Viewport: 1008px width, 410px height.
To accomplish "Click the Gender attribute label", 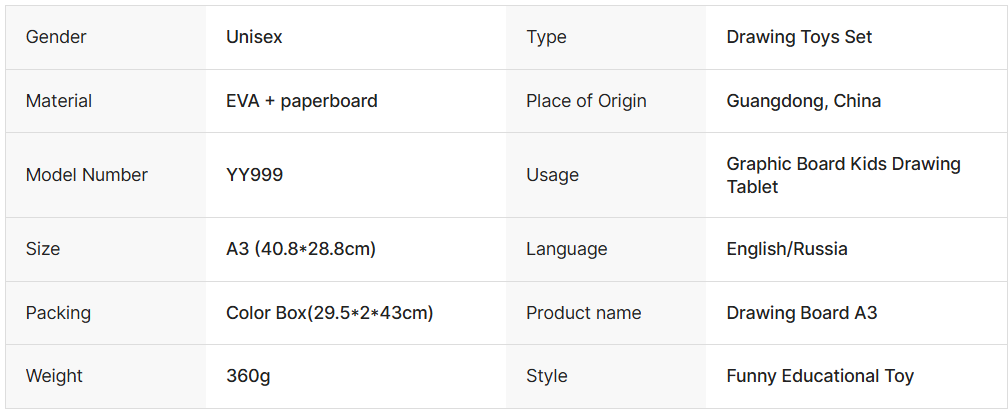I will coord(56,37).
